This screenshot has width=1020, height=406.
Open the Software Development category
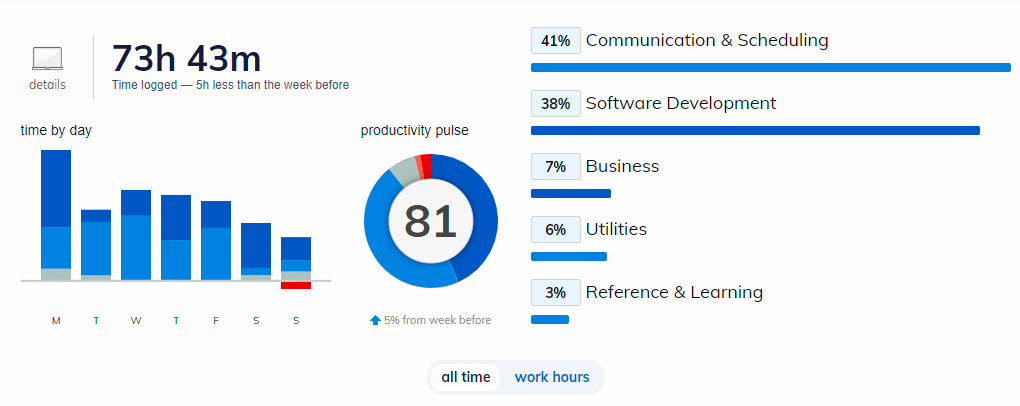click(x=681, y=103)
